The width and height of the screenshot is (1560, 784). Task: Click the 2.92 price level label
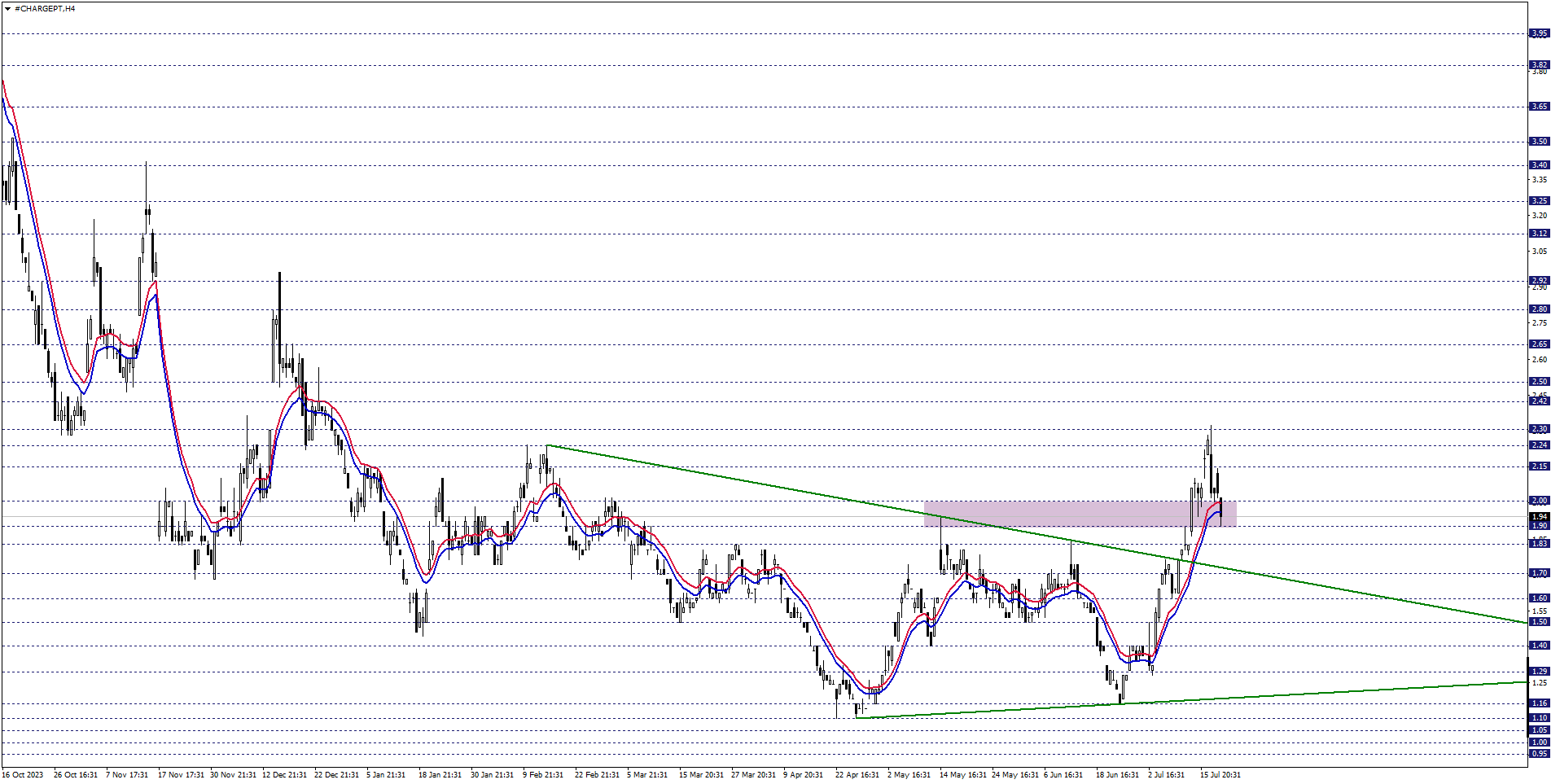point(1539,281)
